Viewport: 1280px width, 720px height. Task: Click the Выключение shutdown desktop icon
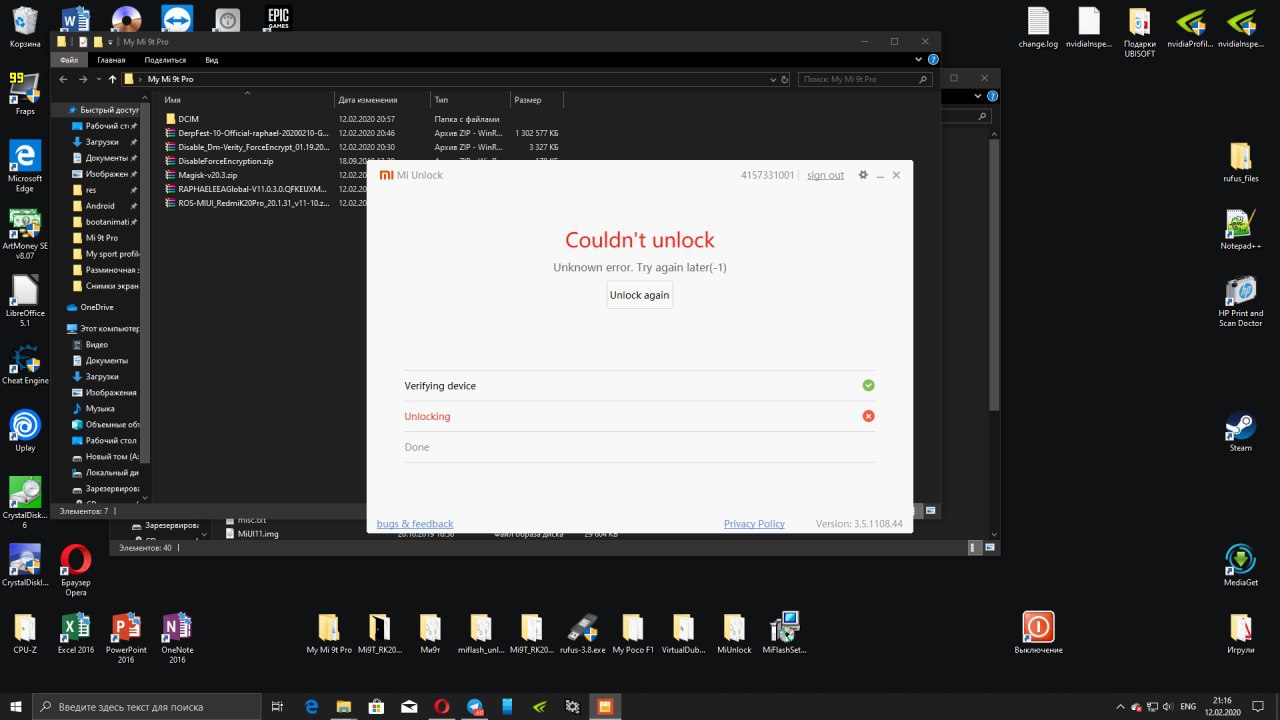[x=1038, y=632]
